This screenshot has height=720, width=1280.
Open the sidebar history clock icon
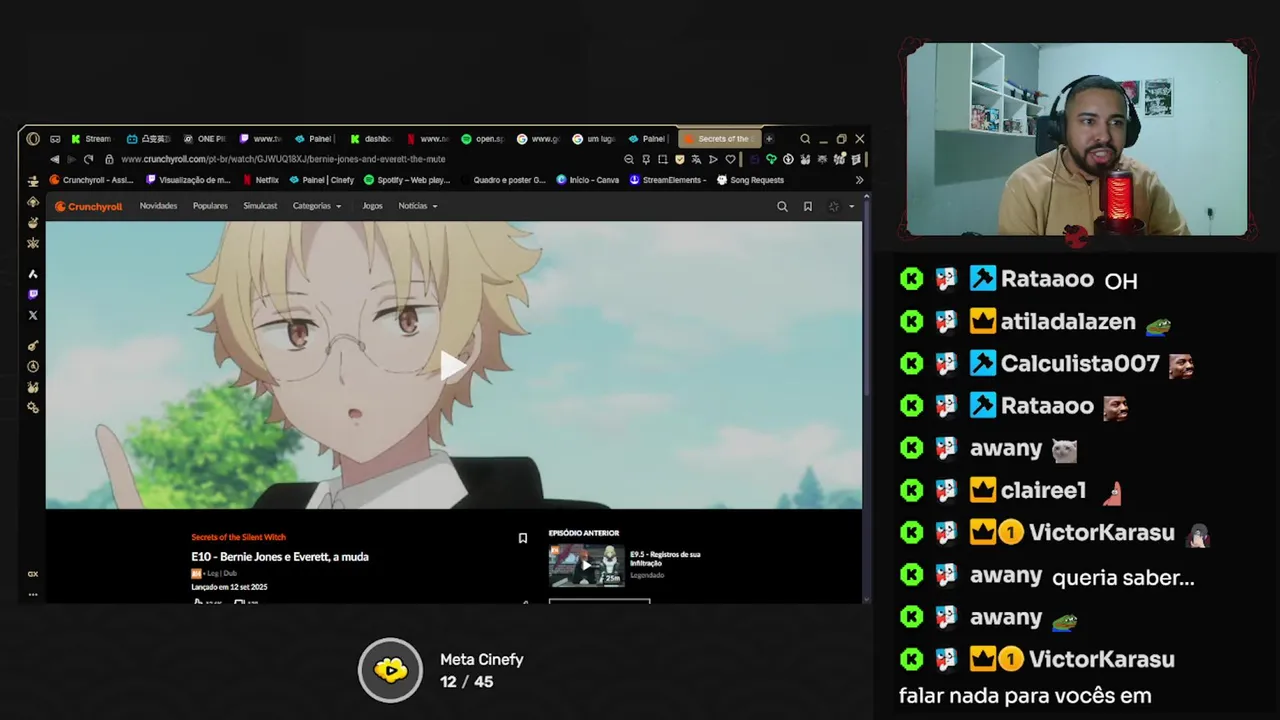coord(33,367)
